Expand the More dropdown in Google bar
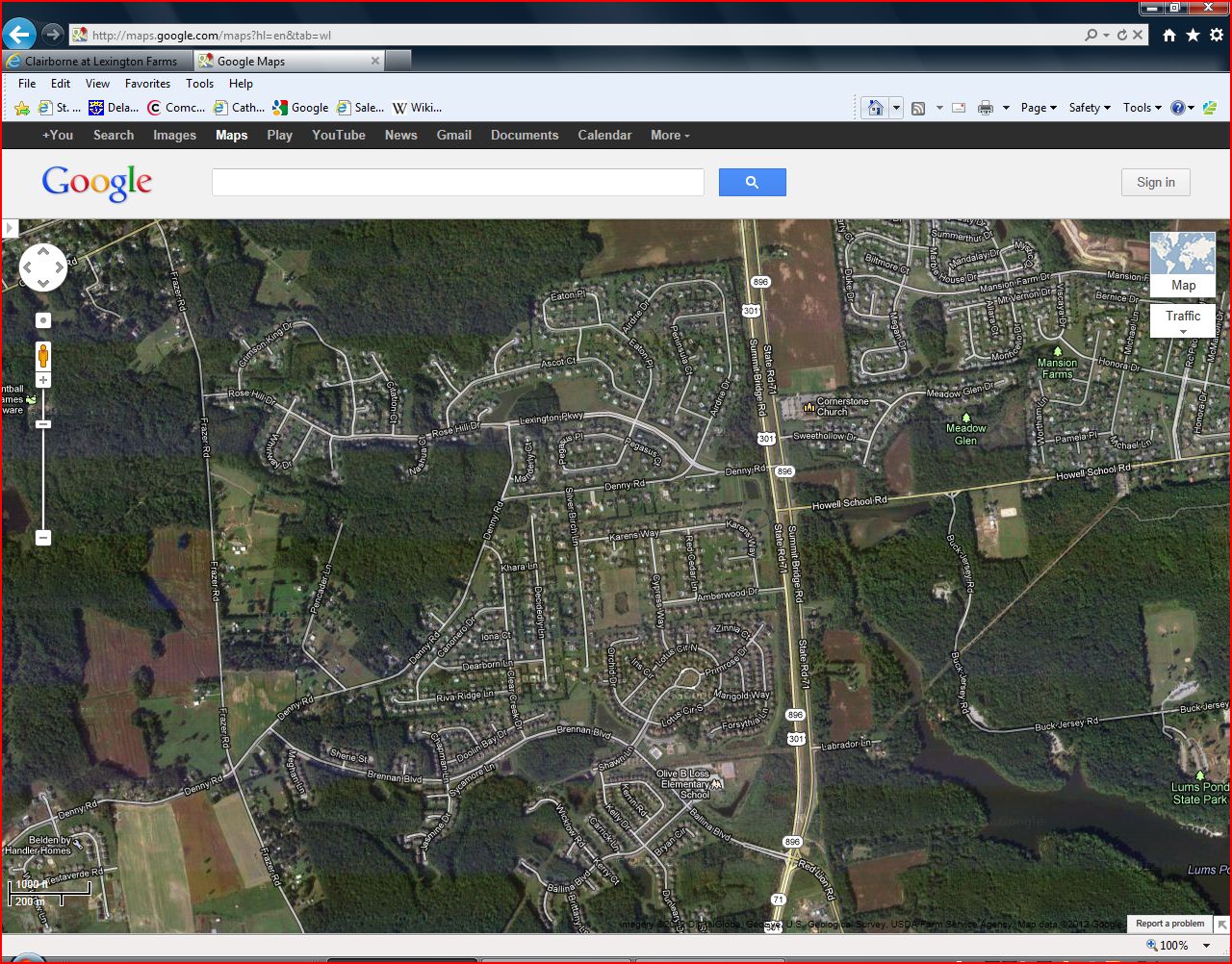 (x=670, y=136)
